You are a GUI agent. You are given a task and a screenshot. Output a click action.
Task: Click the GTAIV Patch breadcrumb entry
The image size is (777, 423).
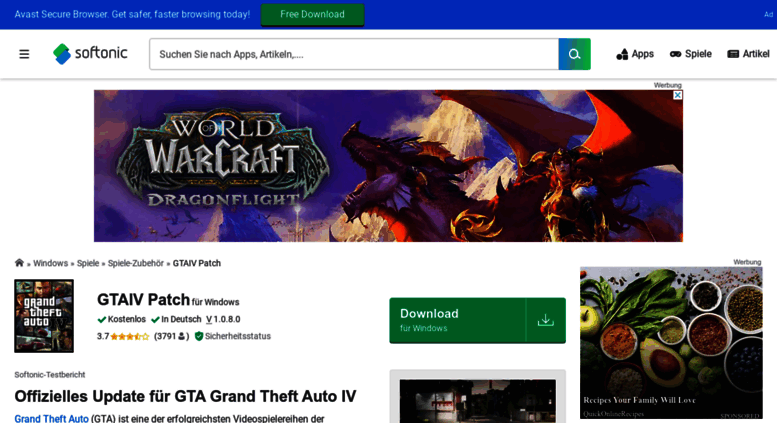197,263
